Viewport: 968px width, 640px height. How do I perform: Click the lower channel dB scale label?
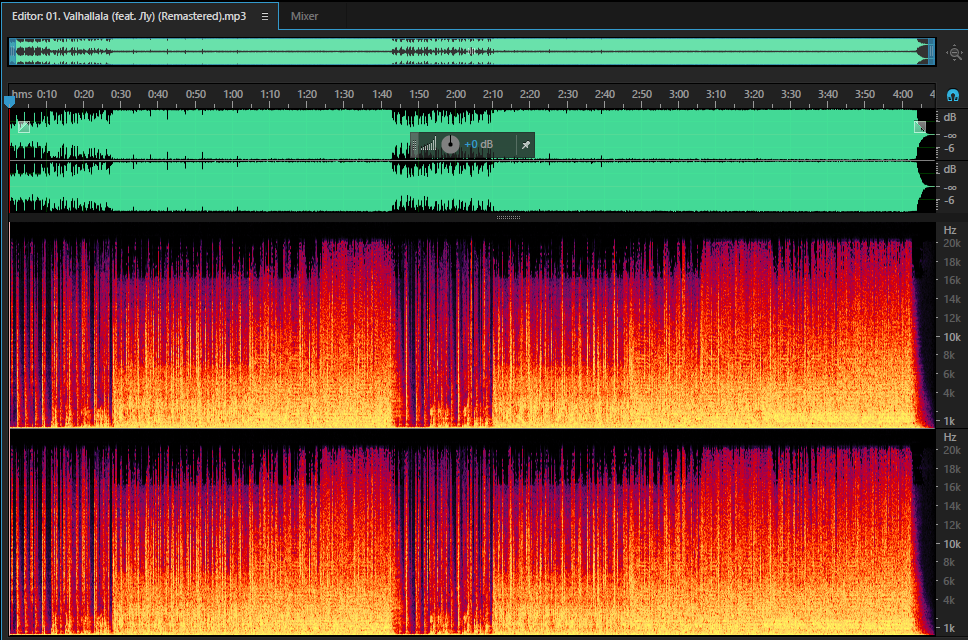pyautogui.click(x=949, y=169)
